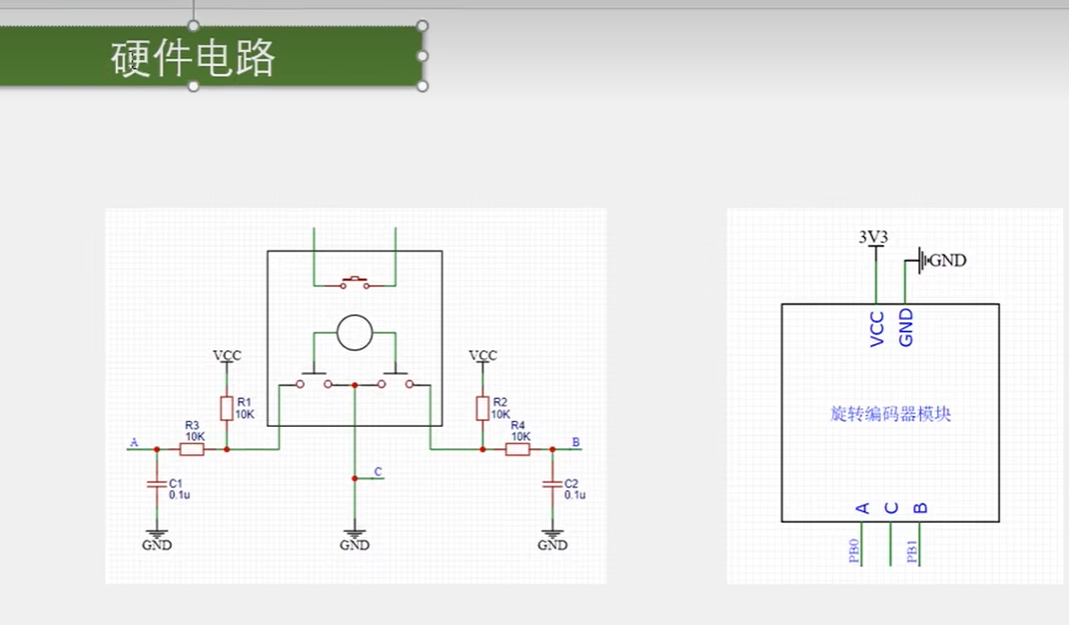Screen dimensions: 1069x625
Task: Click the bottom-middle handle of the title box
Action: click(193, 86)
